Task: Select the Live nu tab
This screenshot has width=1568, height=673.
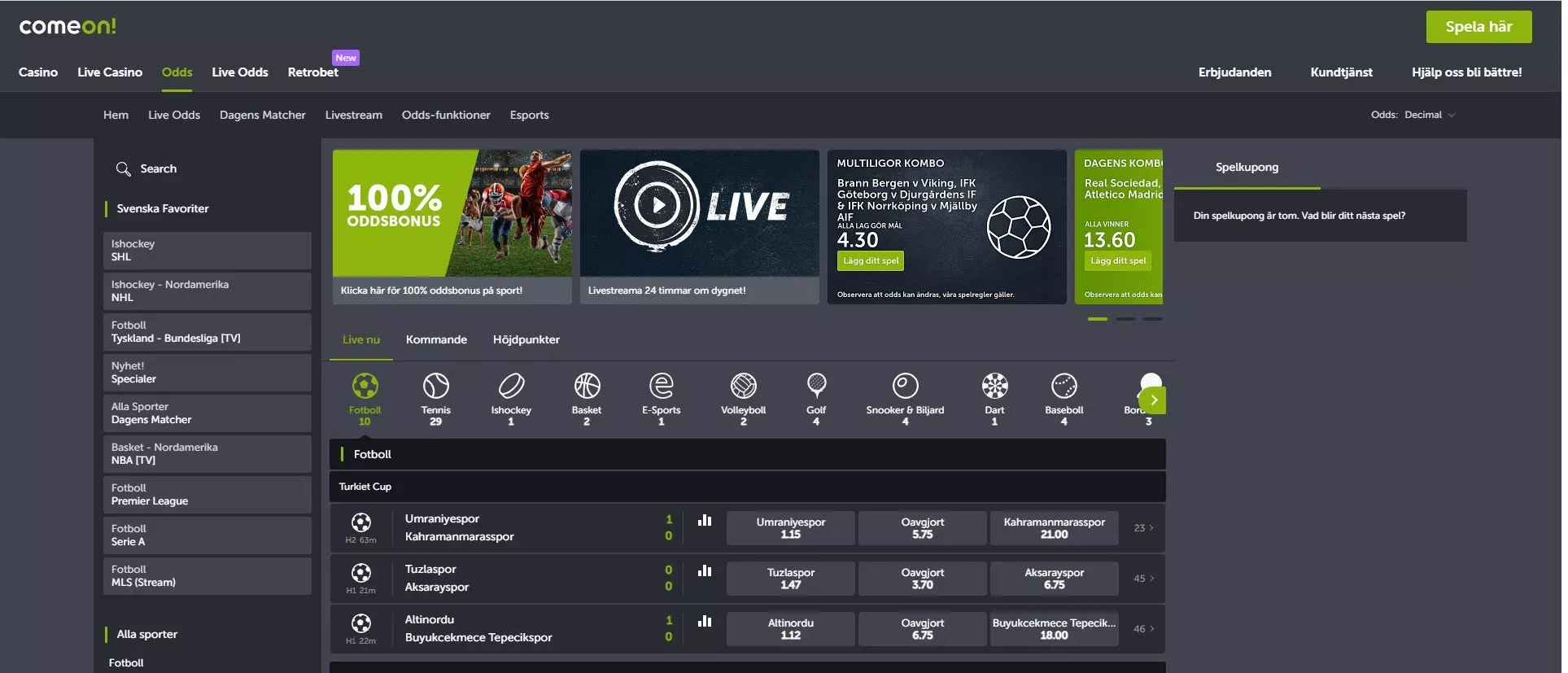Action: (361, 339)
